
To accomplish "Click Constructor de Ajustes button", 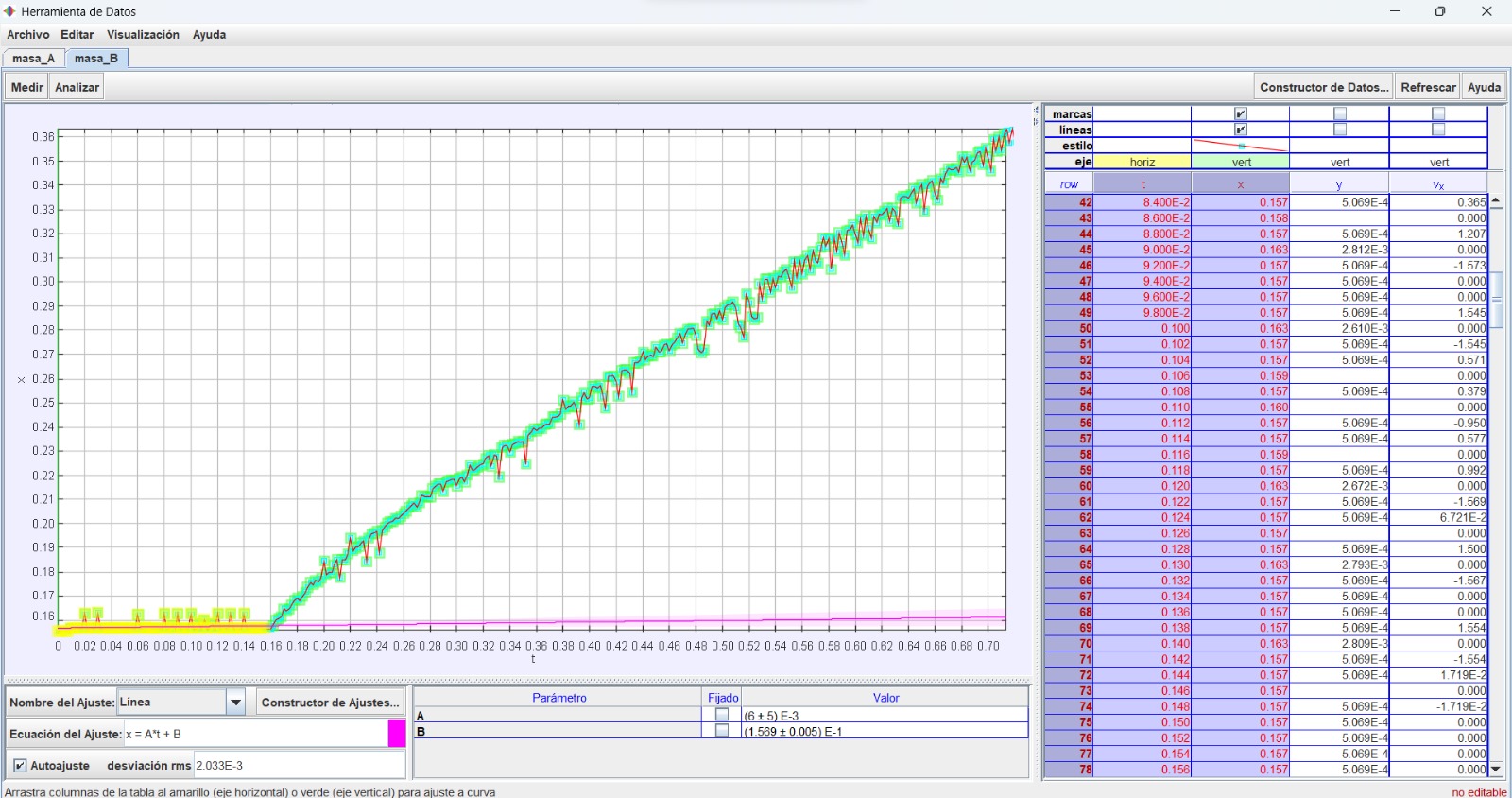I will (330, 702).
